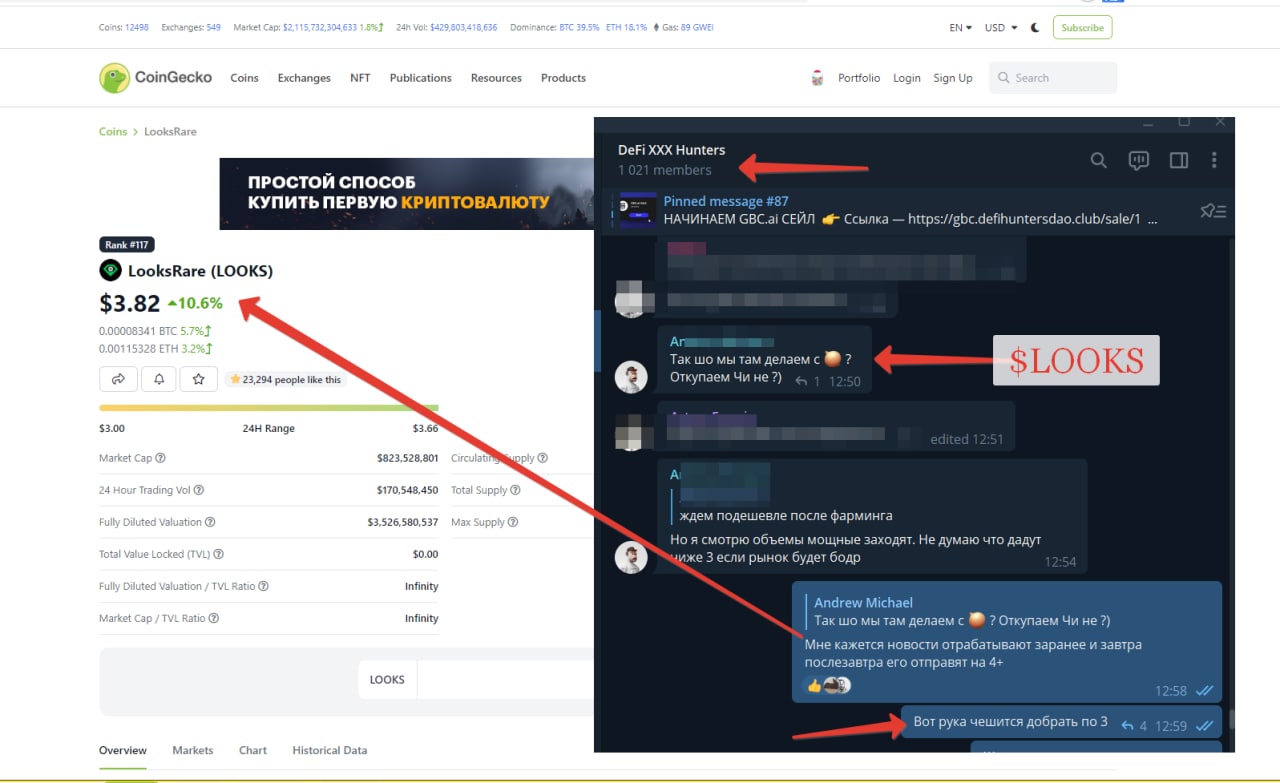This screenshot has width=1280, height=783.
Task: Open the NFT menu
Action: click(x=360, y=78)
